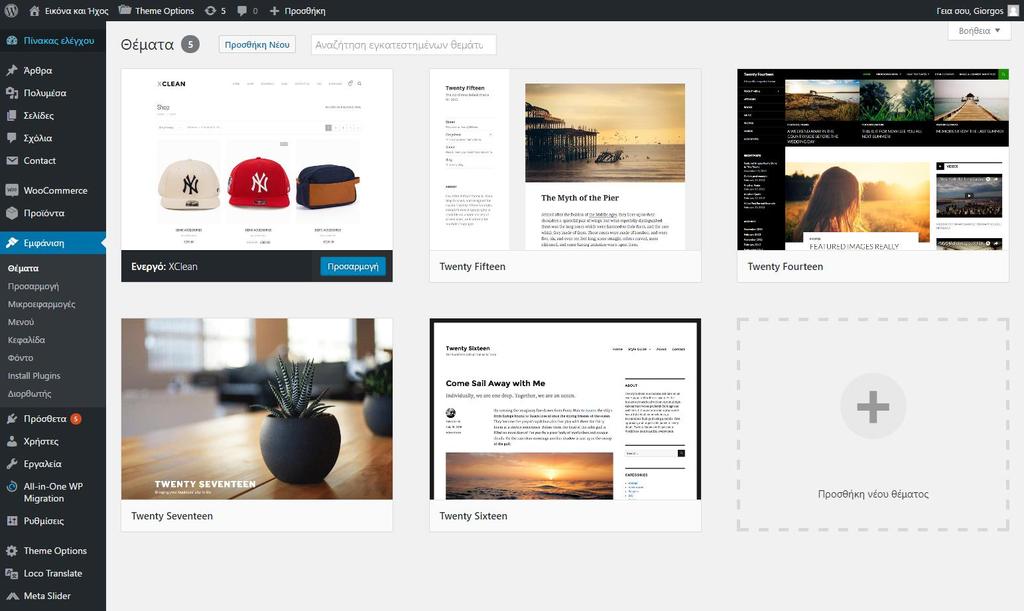Click the pages icon for Σελίδες

[x=12, y=116]
